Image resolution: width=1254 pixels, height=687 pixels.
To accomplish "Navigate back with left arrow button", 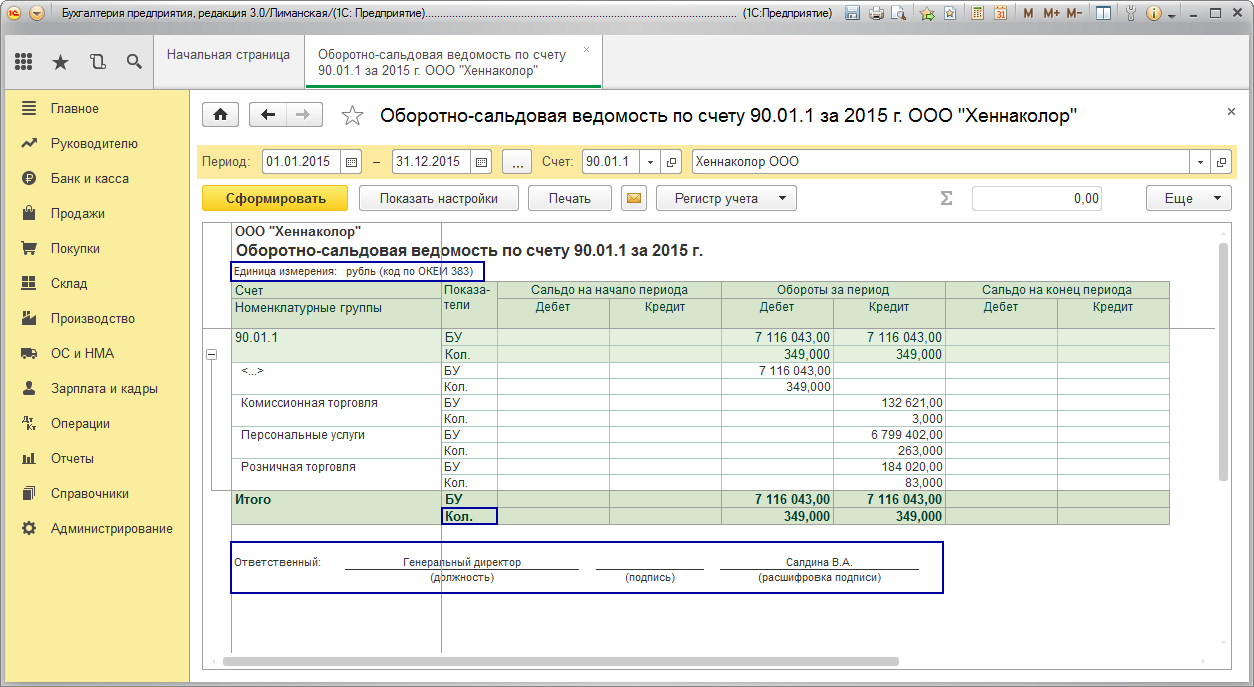I will [267, 115].
